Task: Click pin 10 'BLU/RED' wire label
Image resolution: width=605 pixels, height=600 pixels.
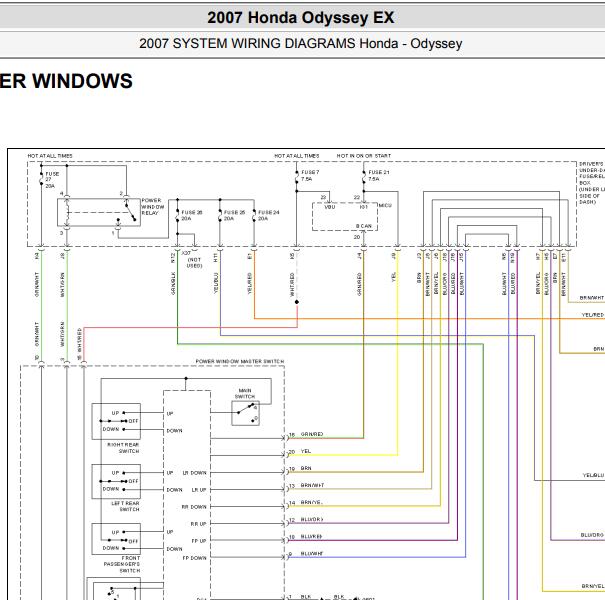Action: point(311,537)
